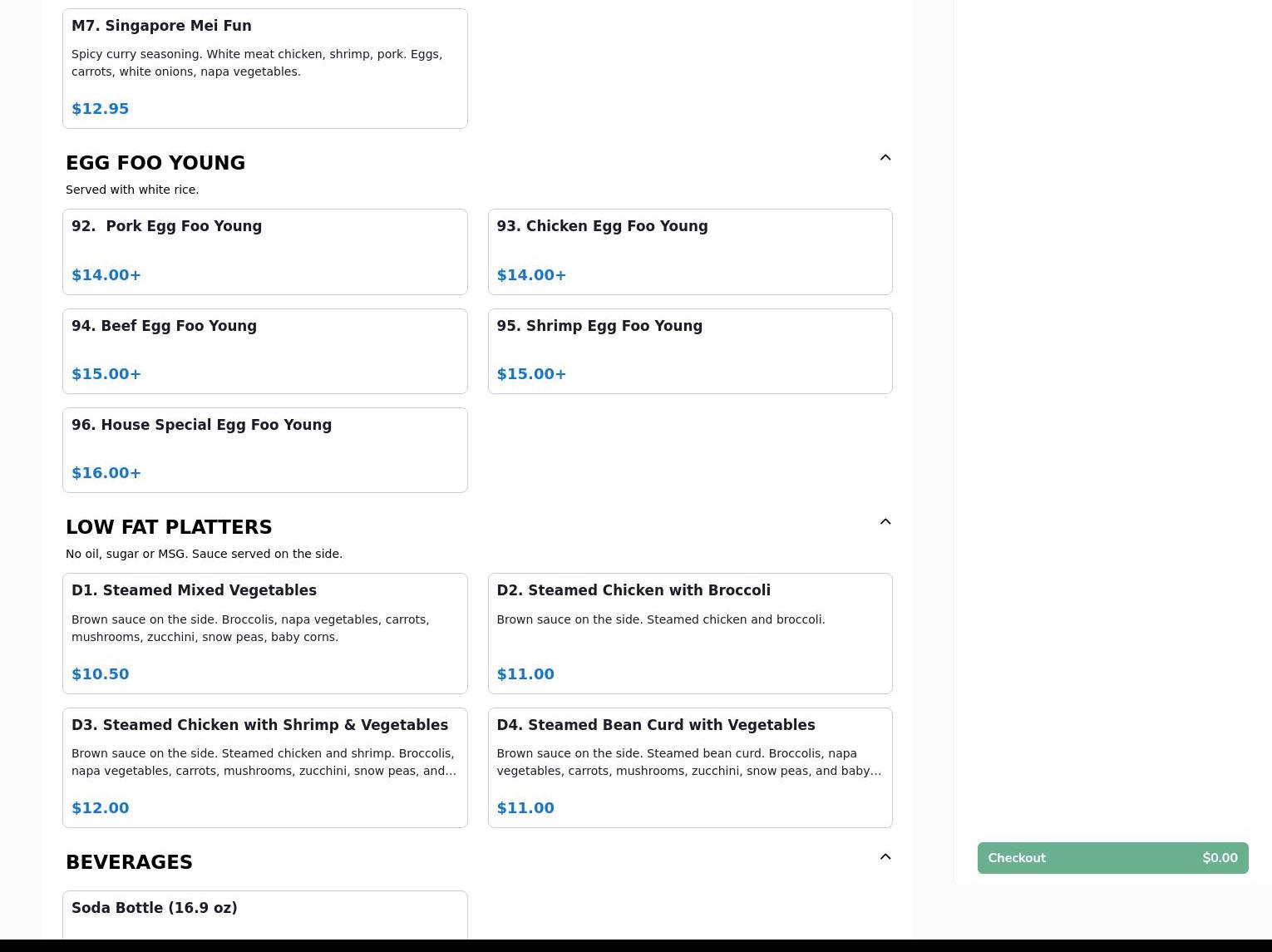Add D1. Steamed Mixed Vegetables
Screen dimensions: 1272x952
click(x=264, y=633)
